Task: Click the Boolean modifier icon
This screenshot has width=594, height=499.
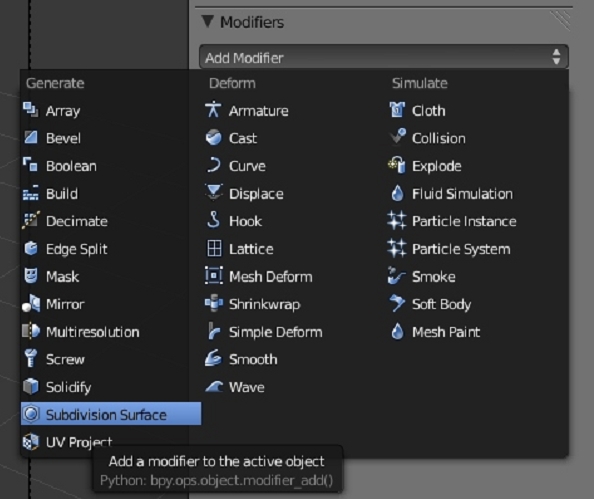Action: tap(30, 166)
